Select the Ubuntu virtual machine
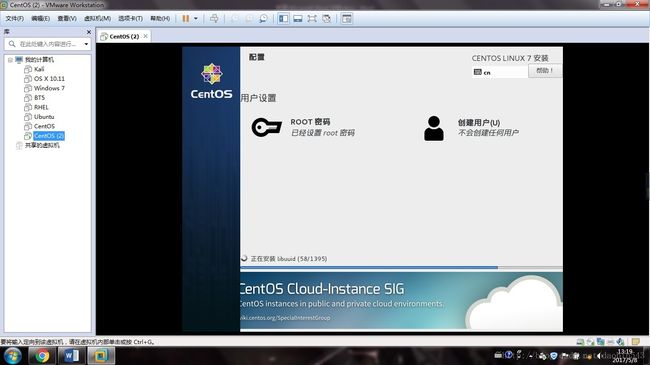Image resolution: width=650 pixels, height=365 pixels. [44, 117]
